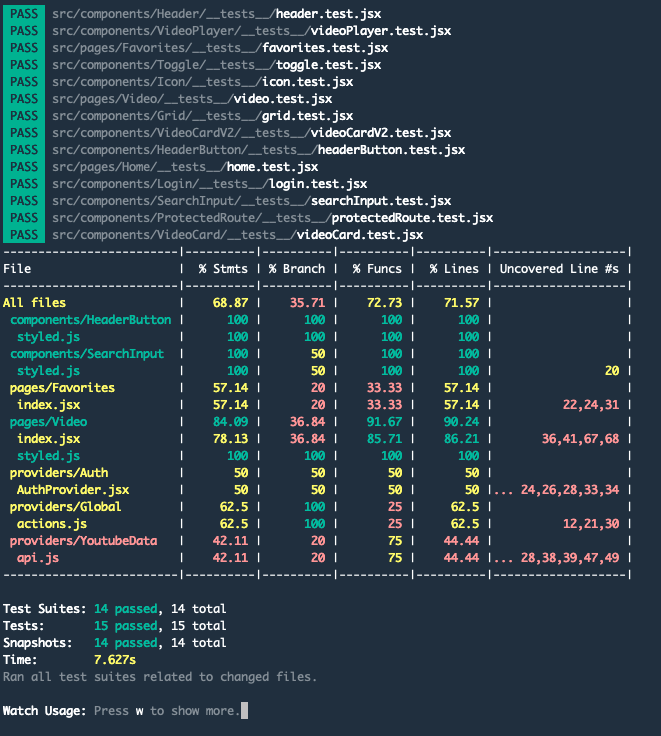Screen dimensions: 661x736
Task: Select the login.test.jsx file path
Action: [209, 184]
